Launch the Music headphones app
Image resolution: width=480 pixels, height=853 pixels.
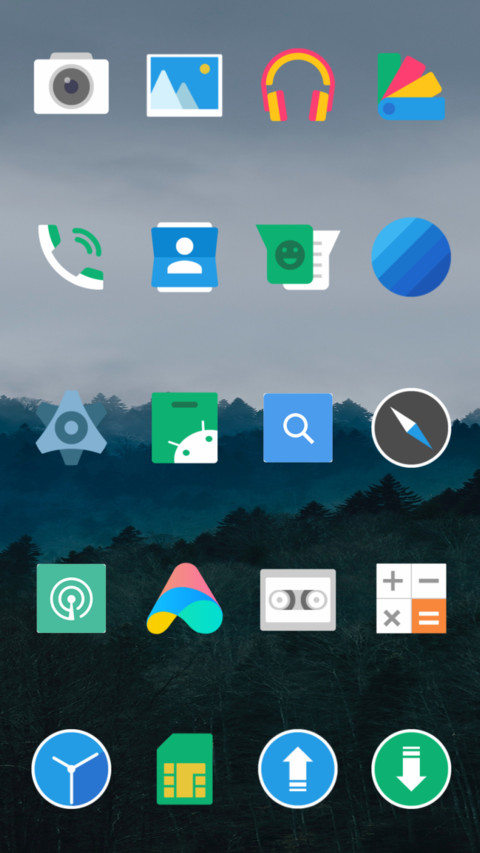point(298,85)
